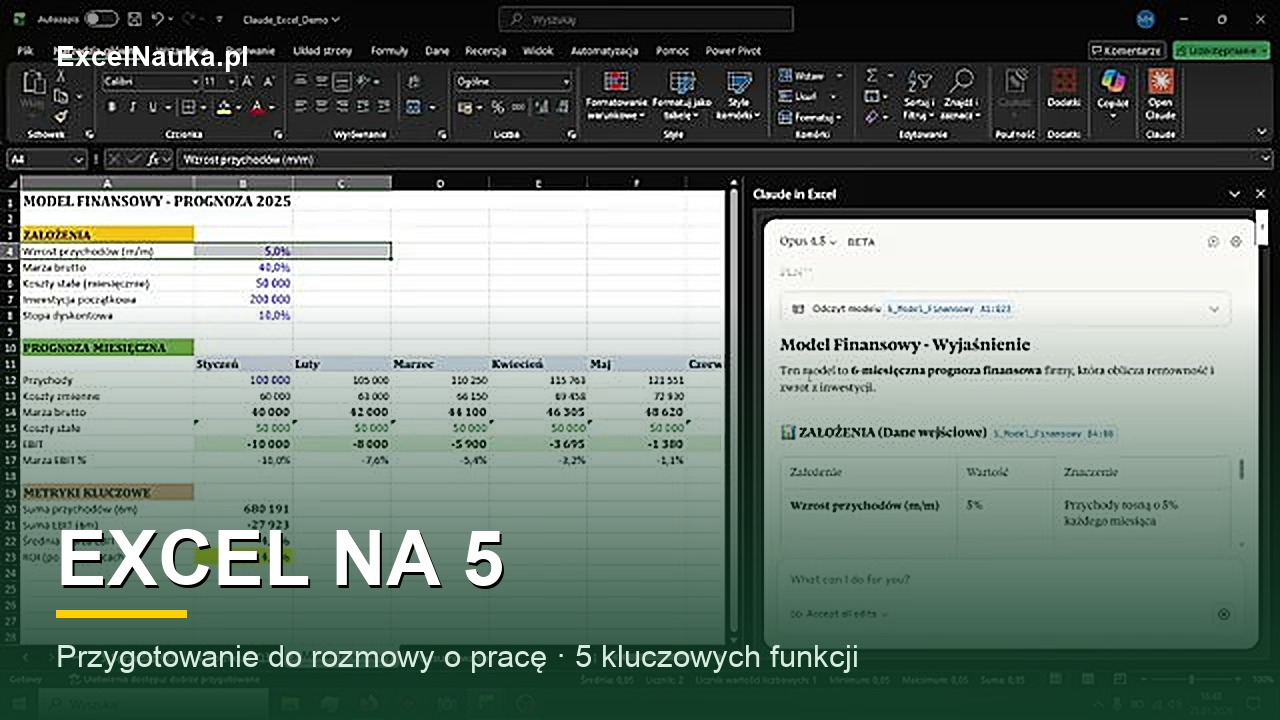Open Formatuj jako tabelę gallery
1280x720 pixels.
[682, 96]
